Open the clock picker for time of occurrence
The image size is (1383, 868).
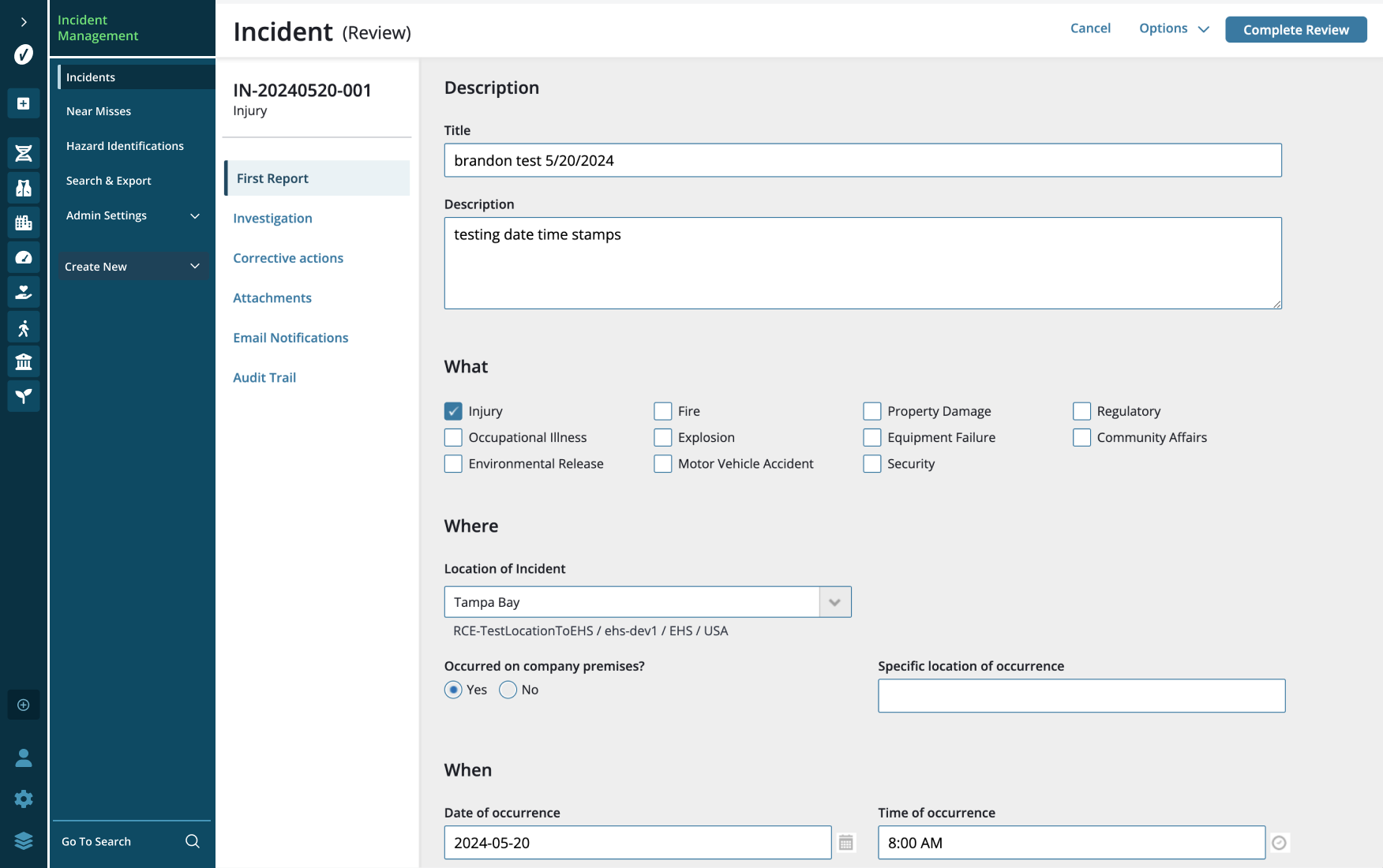1280,843
